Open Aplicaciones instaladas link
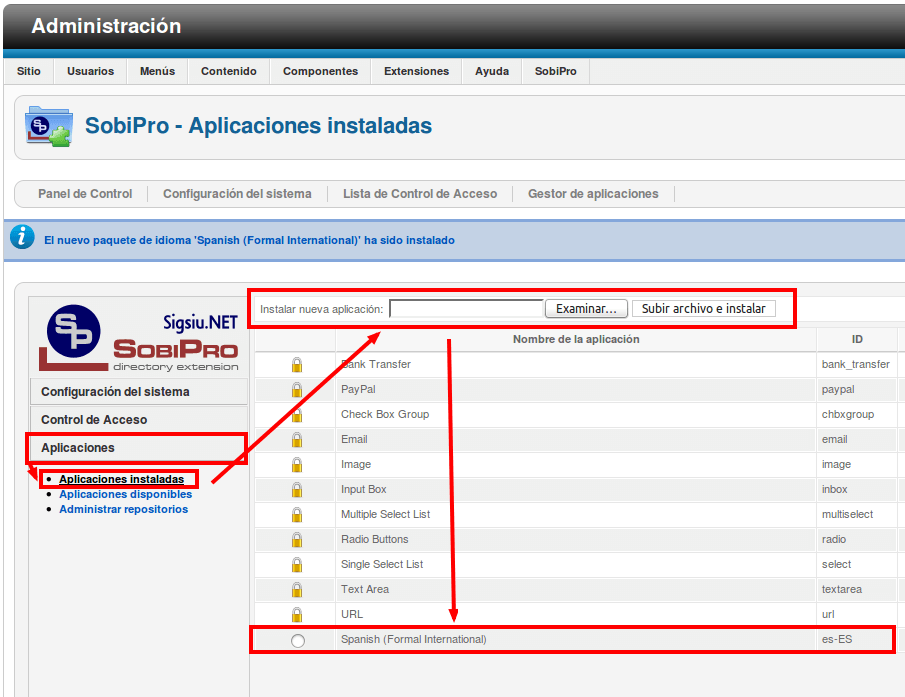This screenshot has width=905, height=697. 122,479
